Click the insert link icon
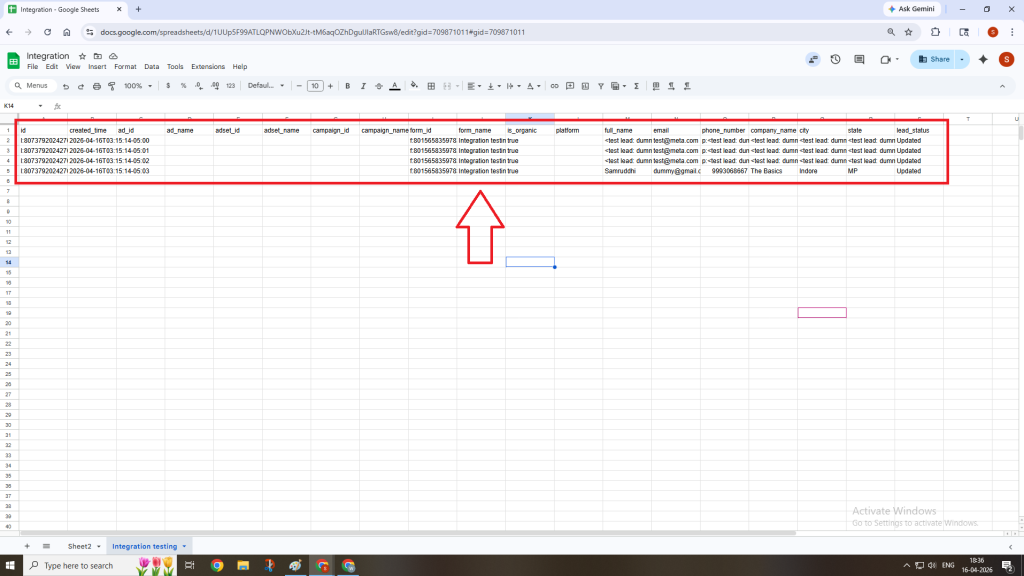The height and width of the screenshot is (576, 1024). [555, 86]
